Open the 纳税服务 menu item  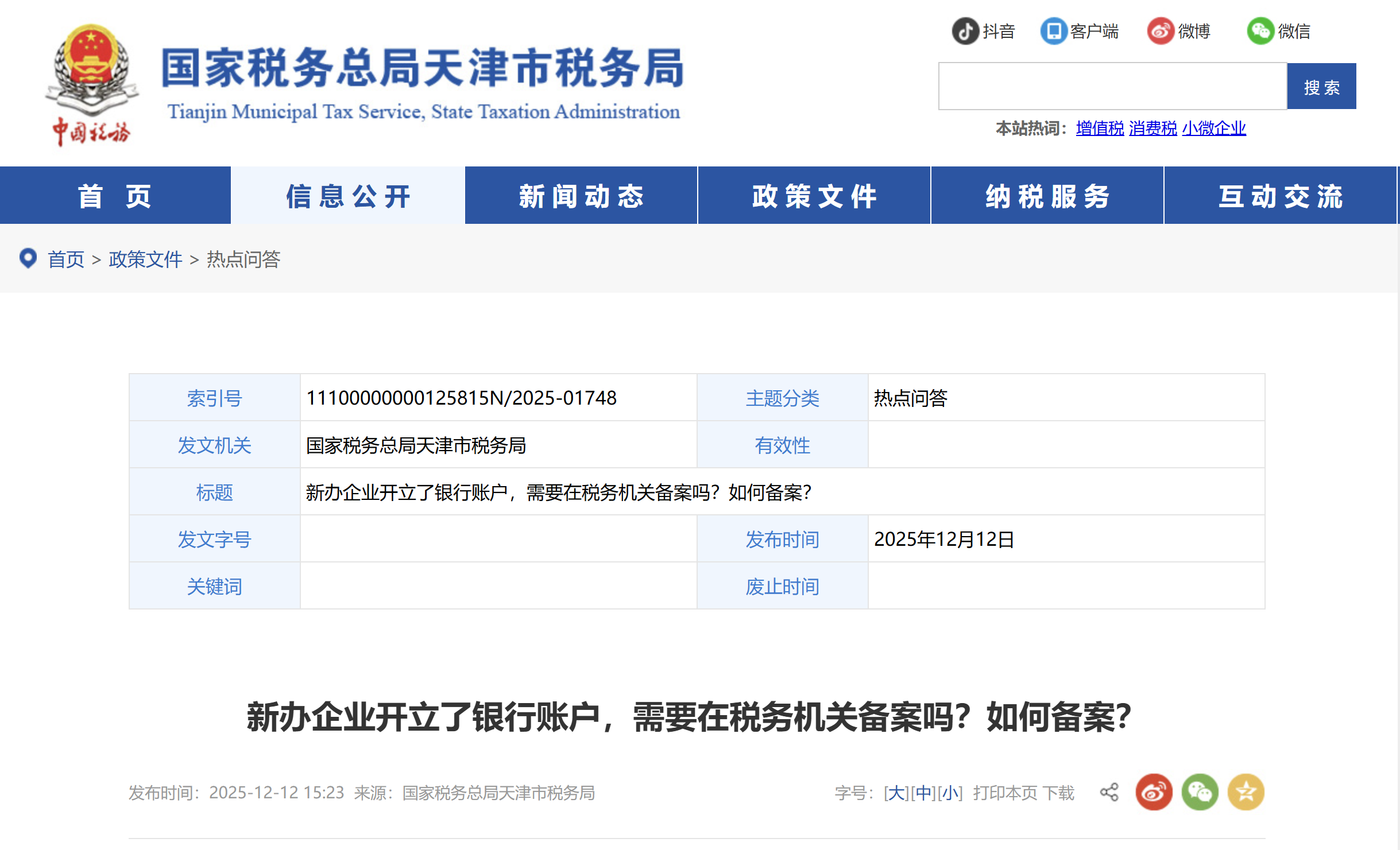tap(1046, 195)
